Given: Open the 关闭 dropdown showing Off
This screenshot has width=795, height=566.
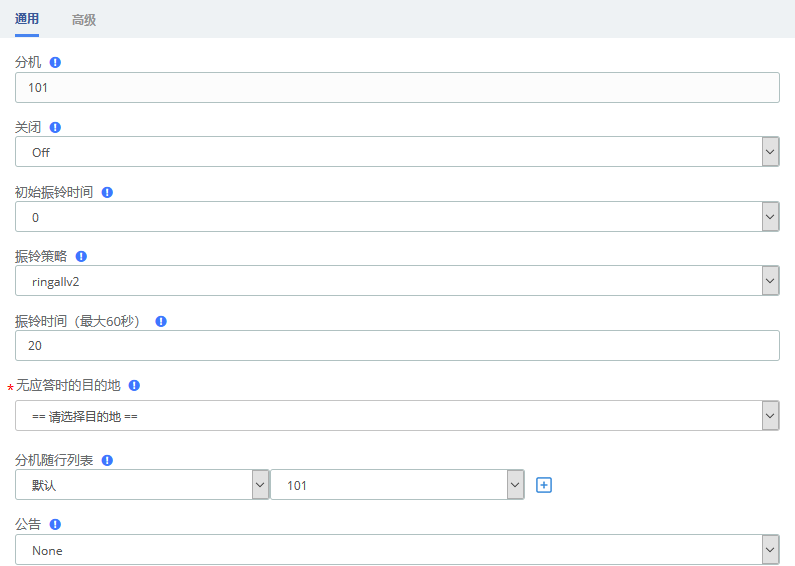Looking at the screenshot, I should (x=398, y=152).
